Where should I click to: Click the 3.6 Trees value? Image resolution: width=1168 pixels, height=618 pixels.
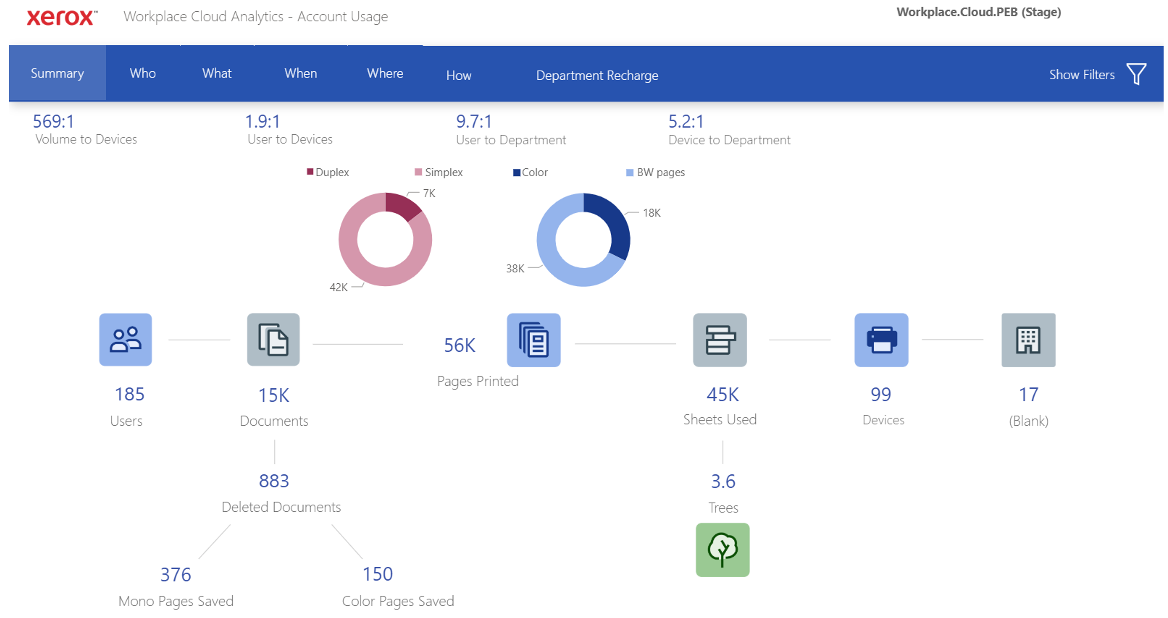(723, 482)
